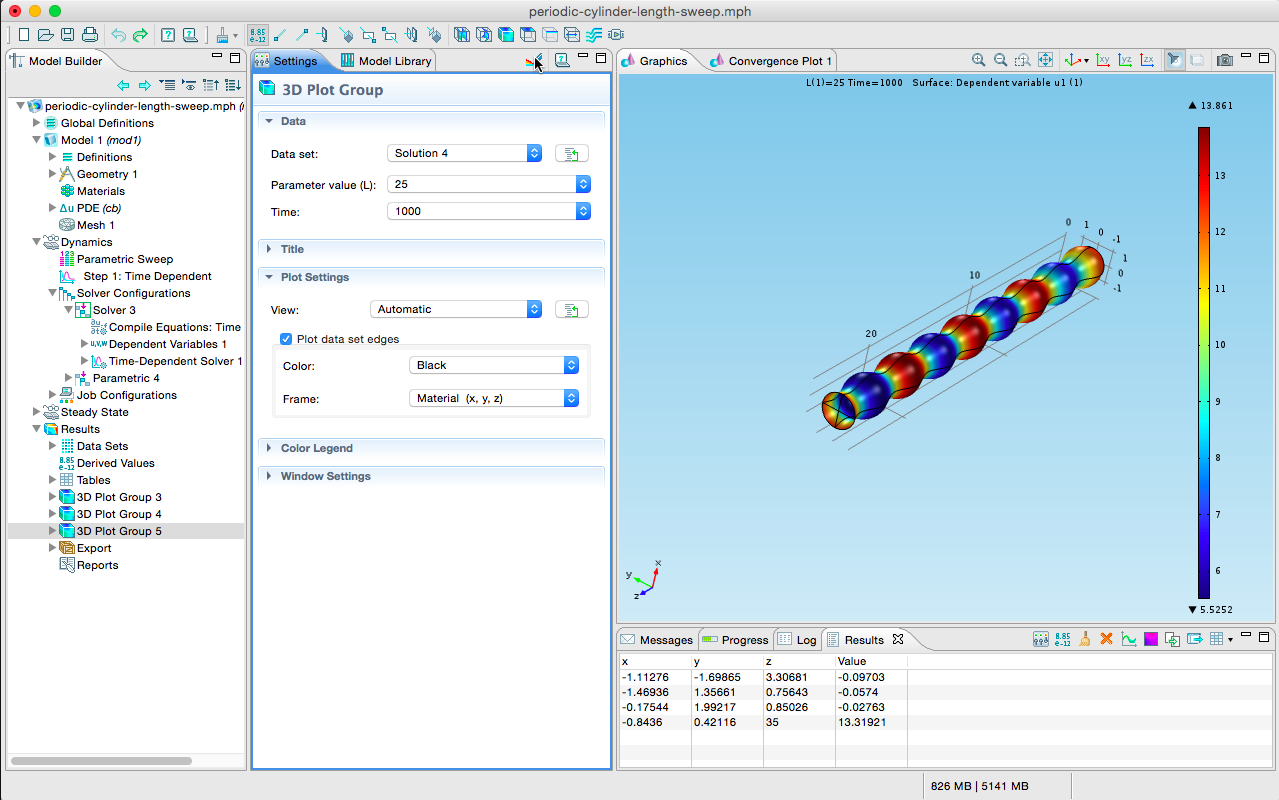Screen dimensions: 1279x800
Task: Open the Data set dropdown
Action: pyautogui.click(x=465, y=153)
